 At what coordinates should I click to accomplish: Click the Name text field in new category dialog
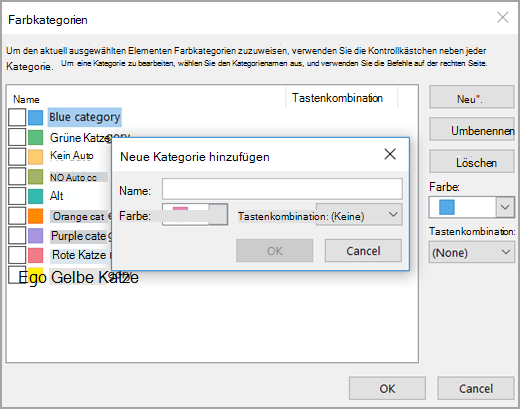pos(282,189)
